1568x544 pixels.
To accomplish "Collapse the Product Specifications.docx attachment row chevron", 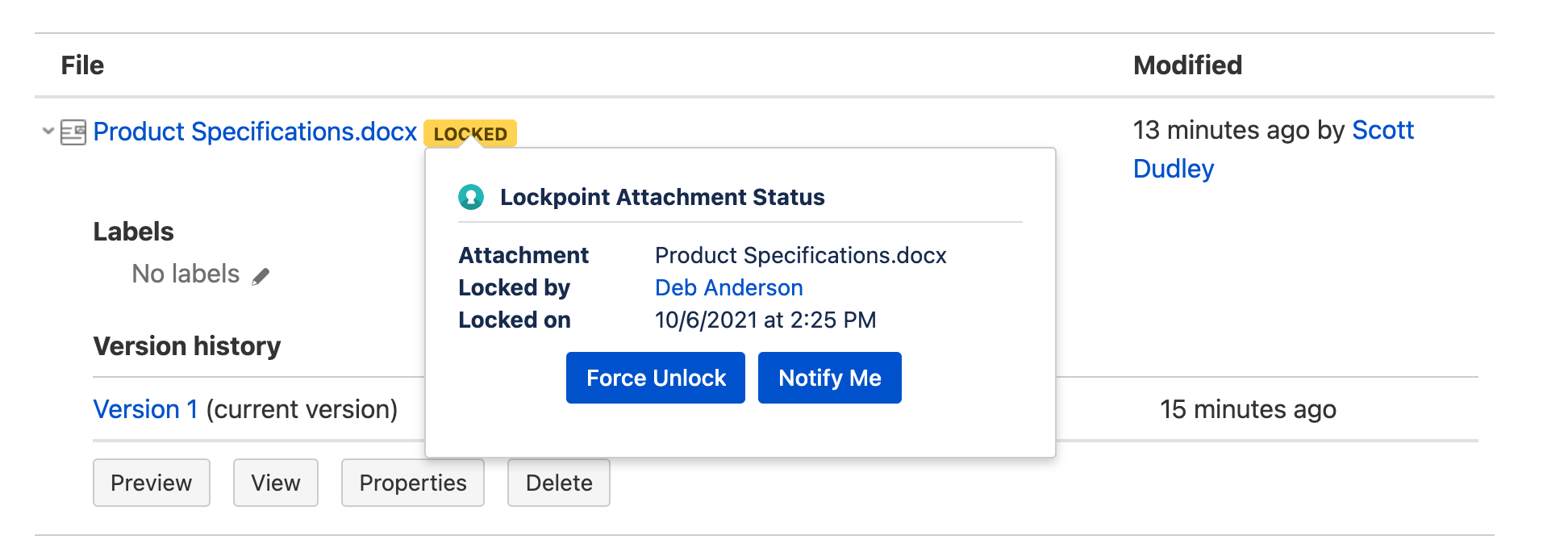I will coord(48,131).
